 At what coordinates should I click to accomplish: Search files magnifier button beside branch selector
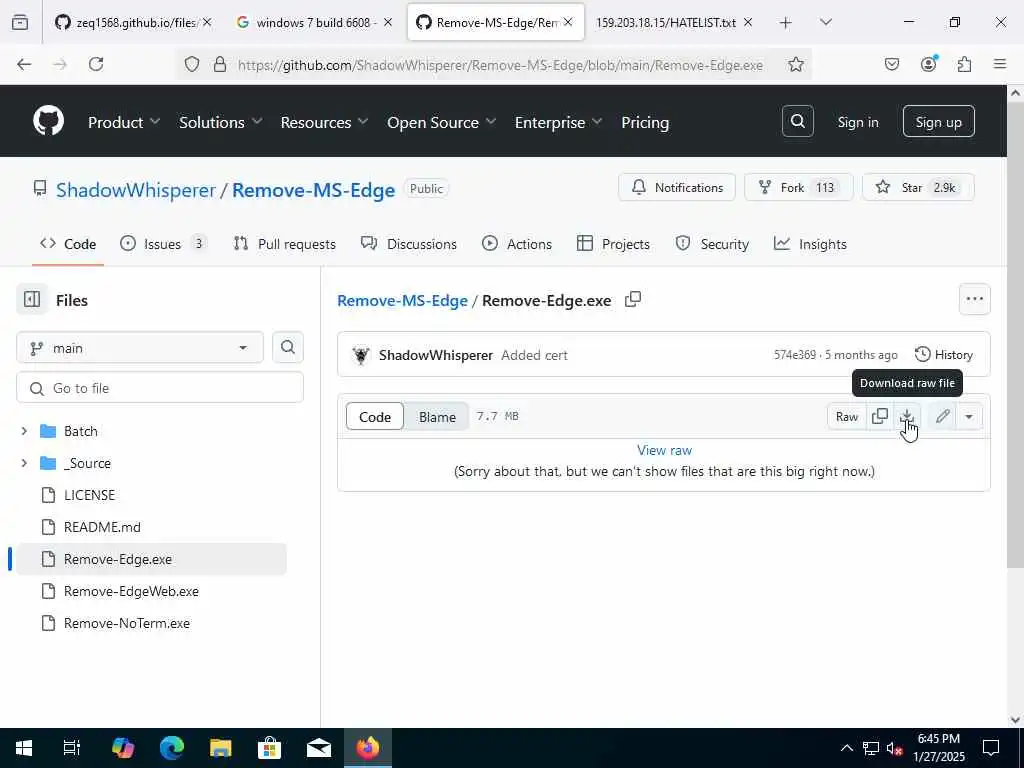tap(287, 347)
